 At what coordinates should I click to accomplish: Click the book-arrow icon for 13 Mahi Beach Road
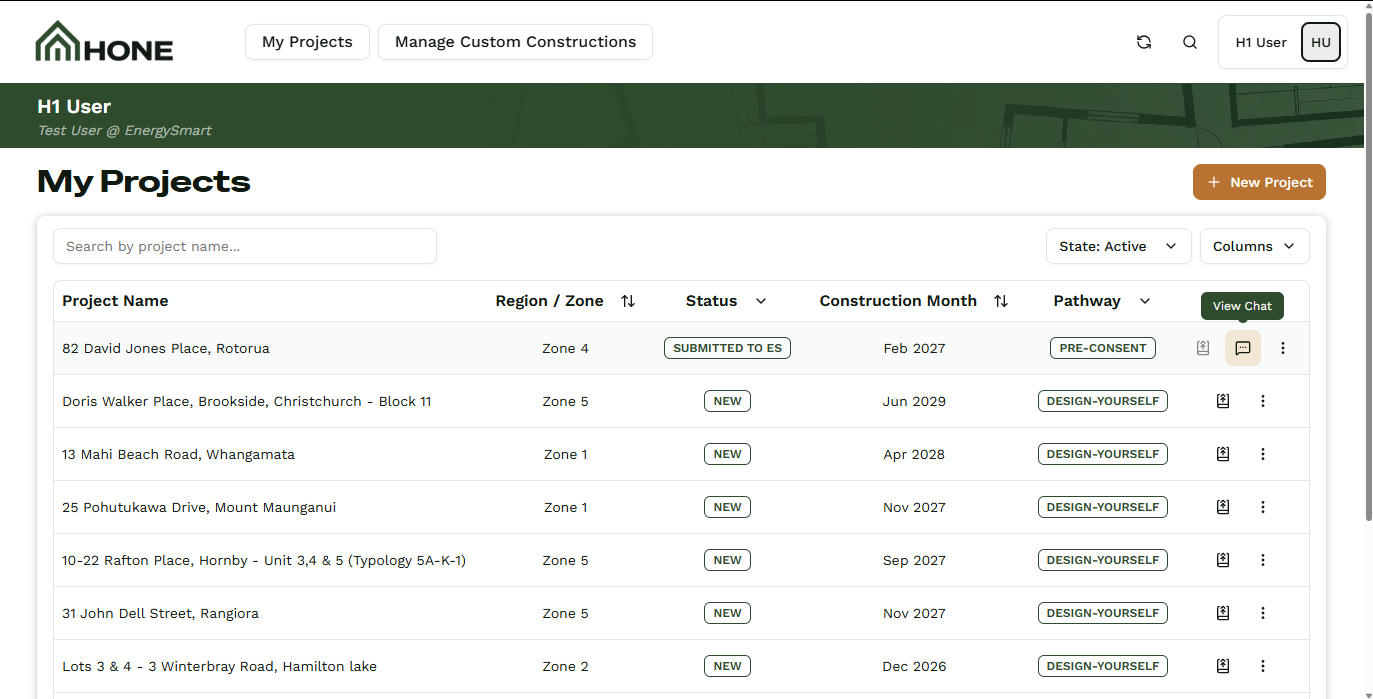[1222, 454]
